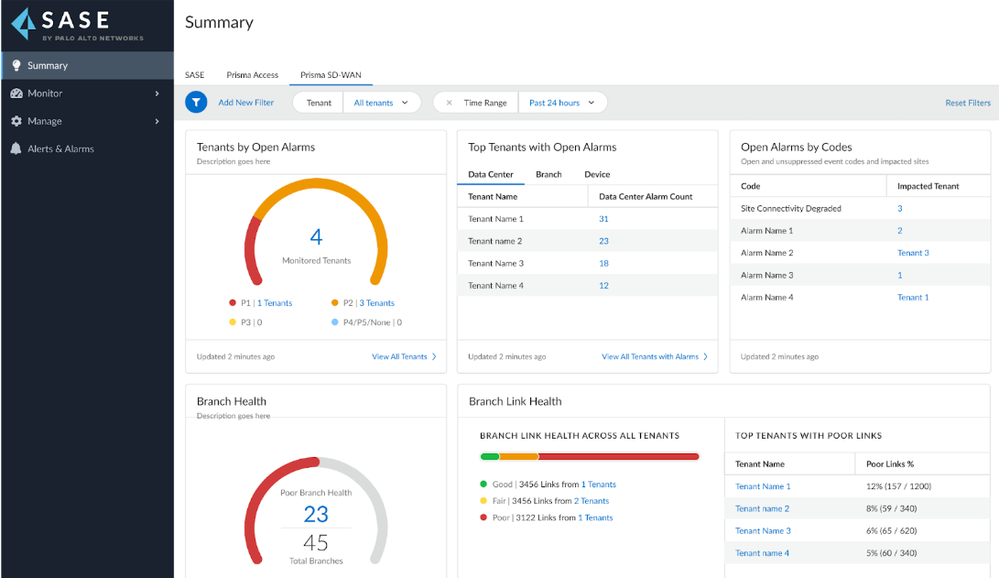Click the blue filter funnel icon

[196, 103]
